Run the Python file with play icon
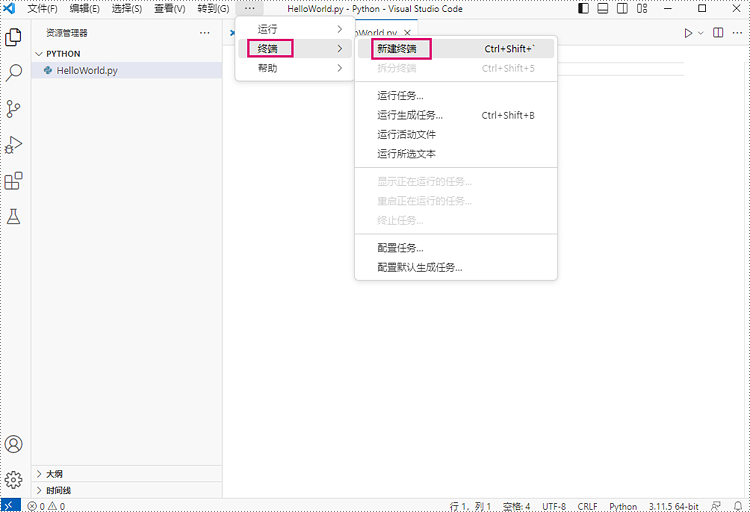Viewport: 750px width, 512px height. tap(688, 33)
